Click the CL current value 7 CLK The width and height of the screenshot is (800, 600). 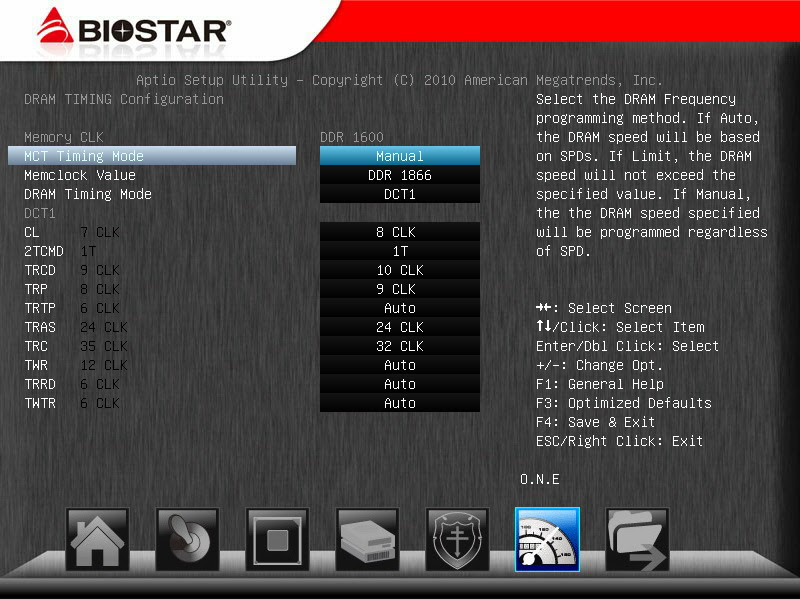pos(100,232)
